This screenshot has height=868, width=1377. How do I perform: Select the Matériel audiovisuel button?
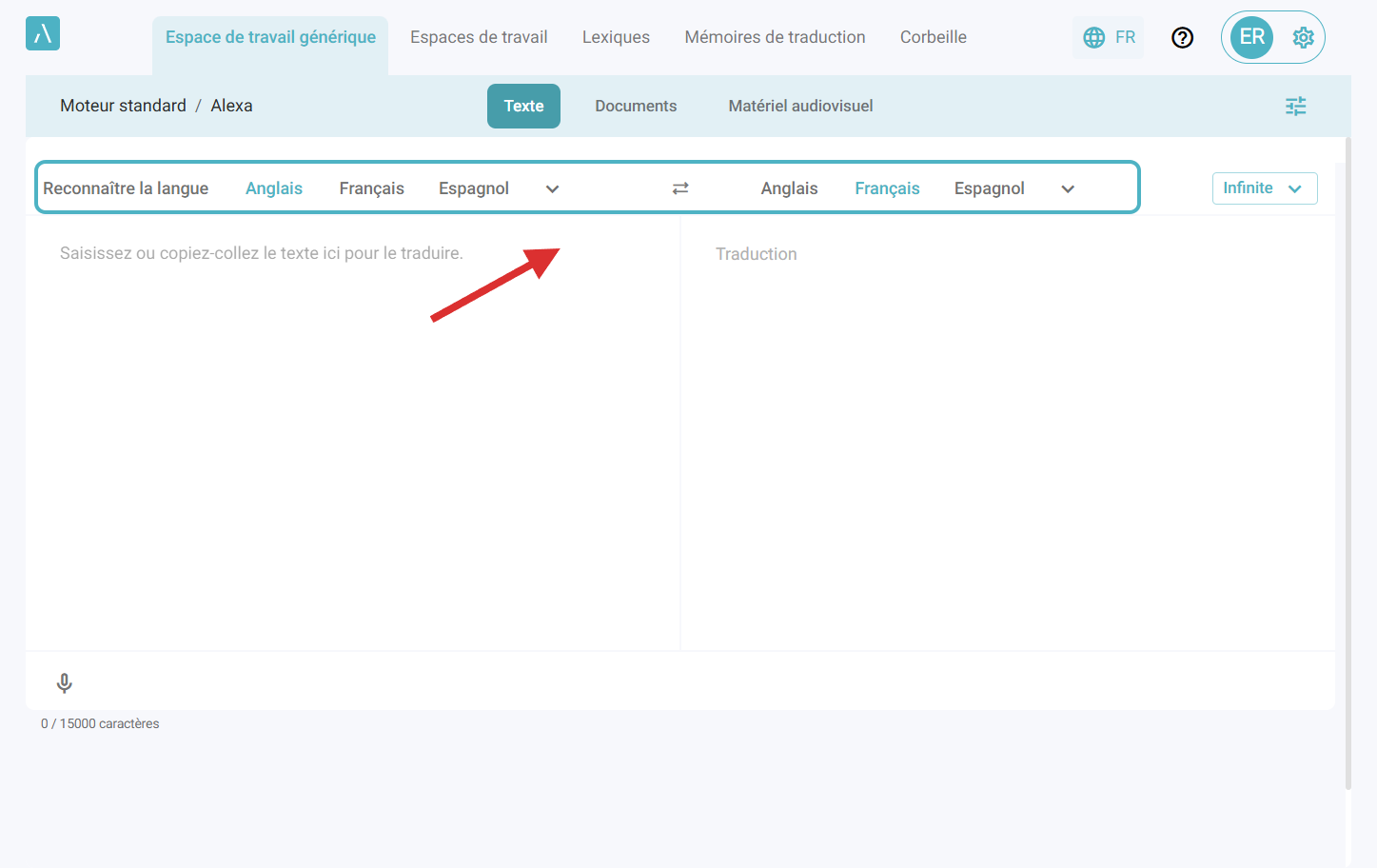[800, 106]
